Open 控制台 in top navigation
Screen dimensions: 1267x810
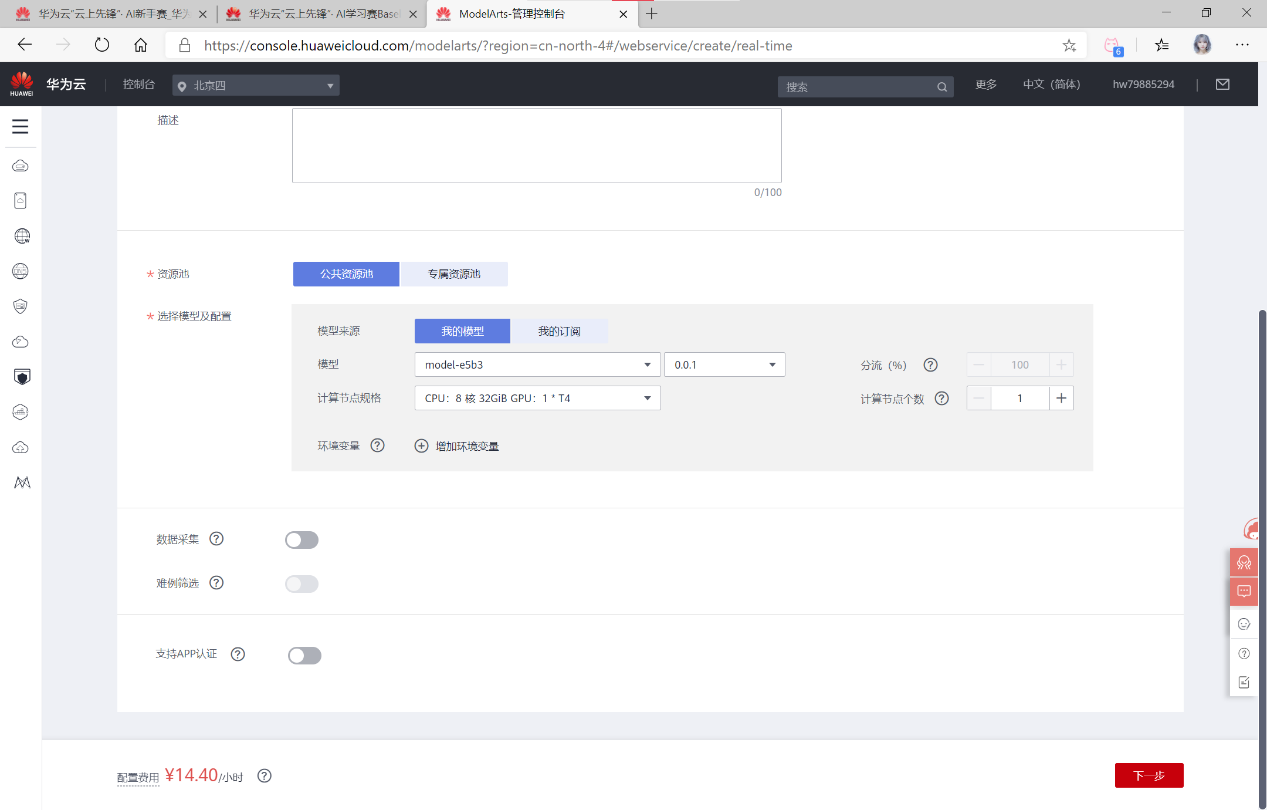[139, 85]
